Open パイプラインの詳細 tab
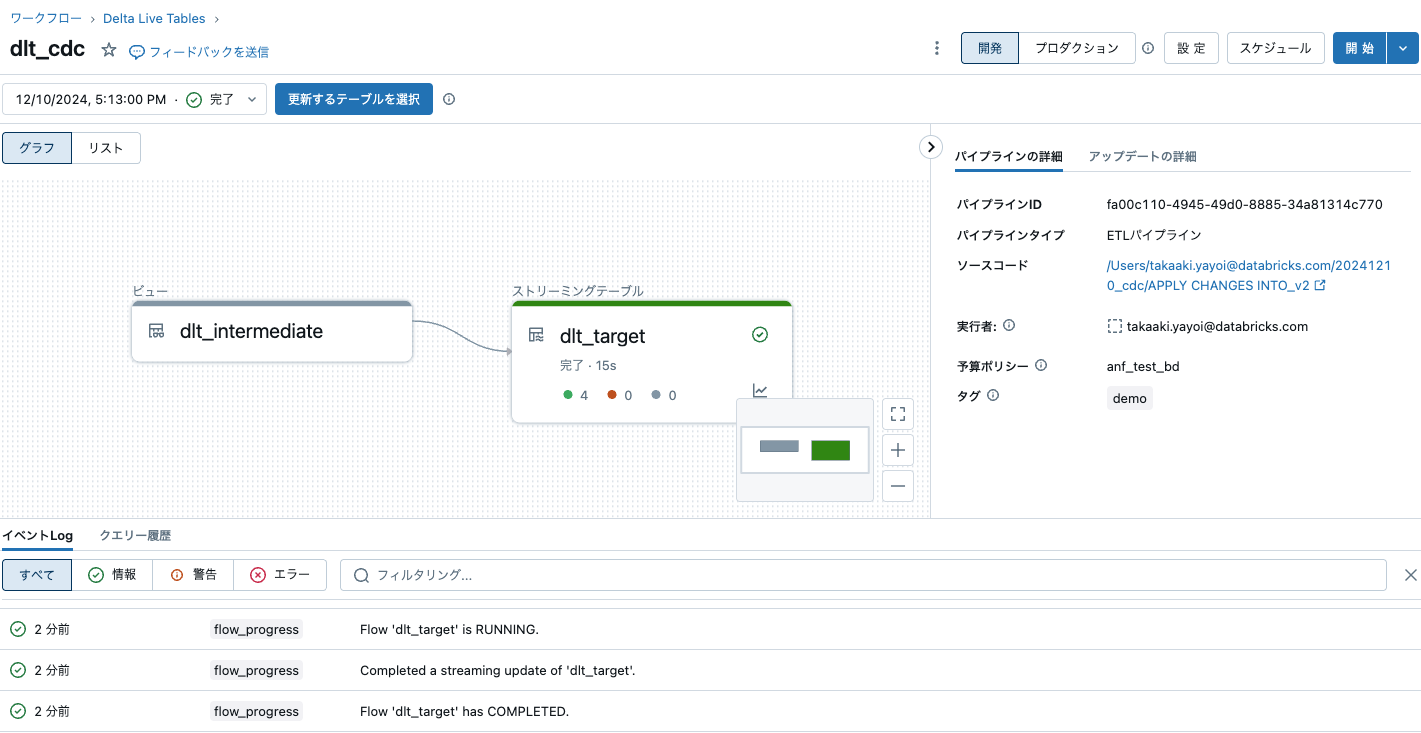Image resolution: width=1421 pixels, height=733 pixels. [1009, 157]
